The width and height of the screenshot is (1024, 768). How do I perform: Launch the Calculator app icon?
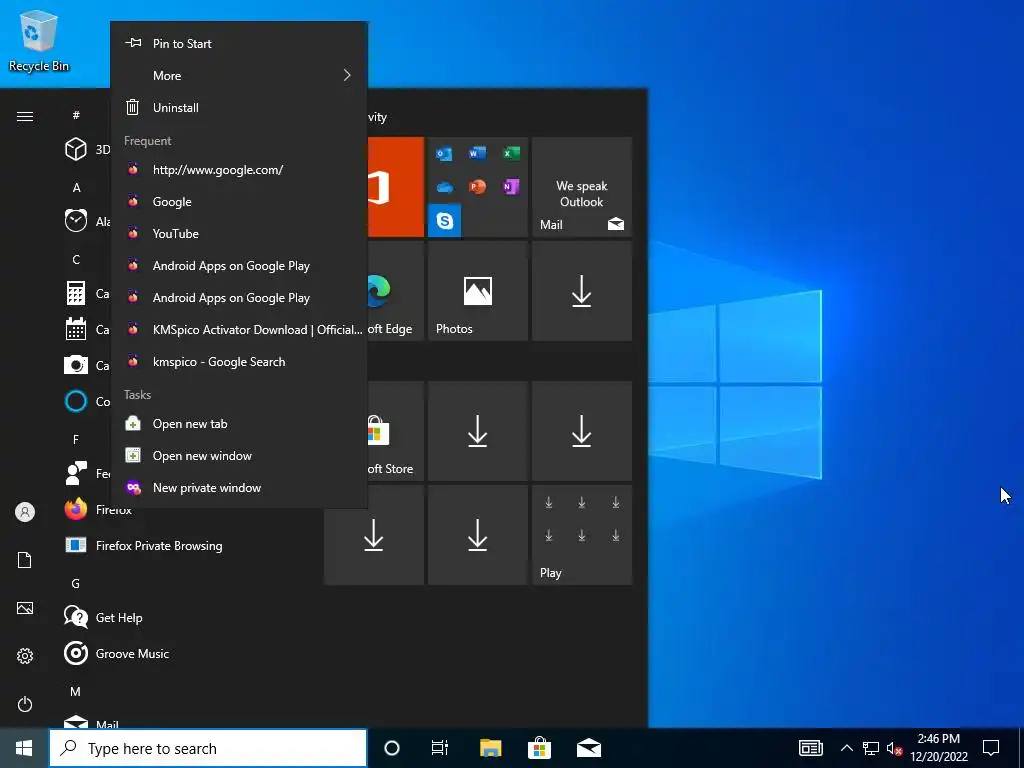tap(76, 293)
